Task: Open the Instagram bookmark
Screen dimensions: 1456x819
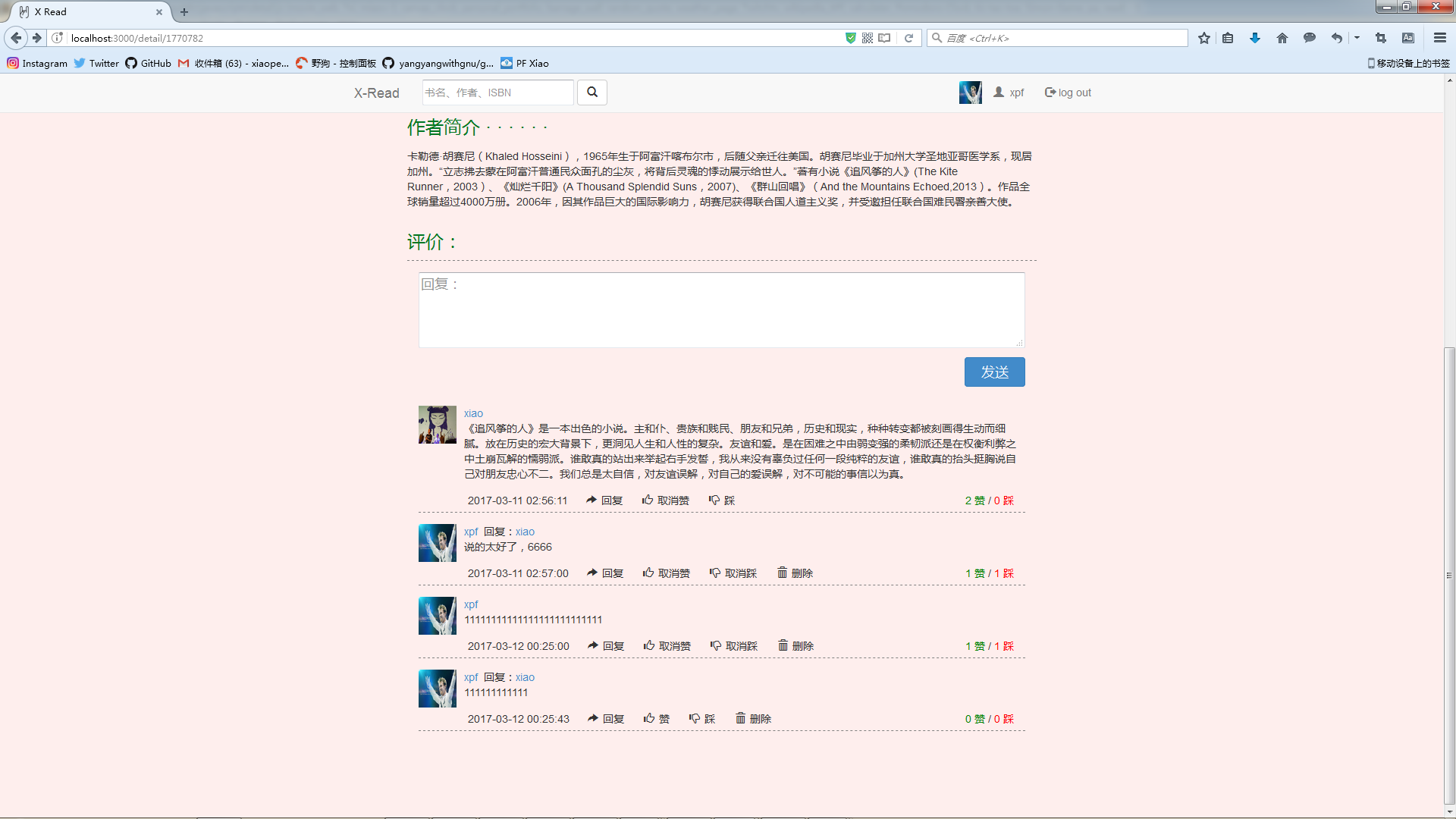Action: pos(37,63)
